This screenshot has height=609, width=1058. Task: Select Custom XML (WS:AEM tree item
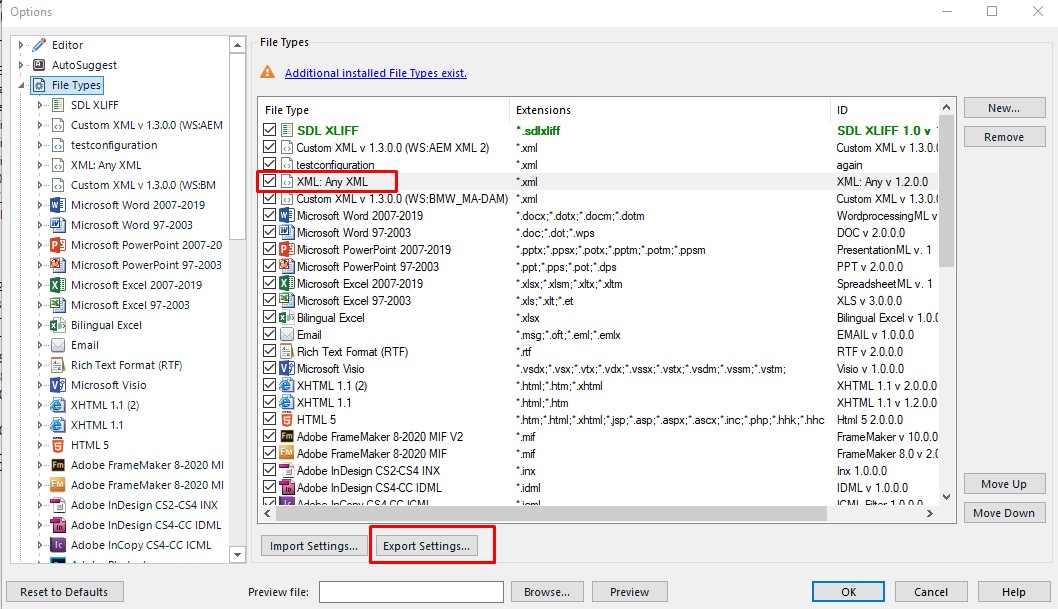[x=146, y=125]
